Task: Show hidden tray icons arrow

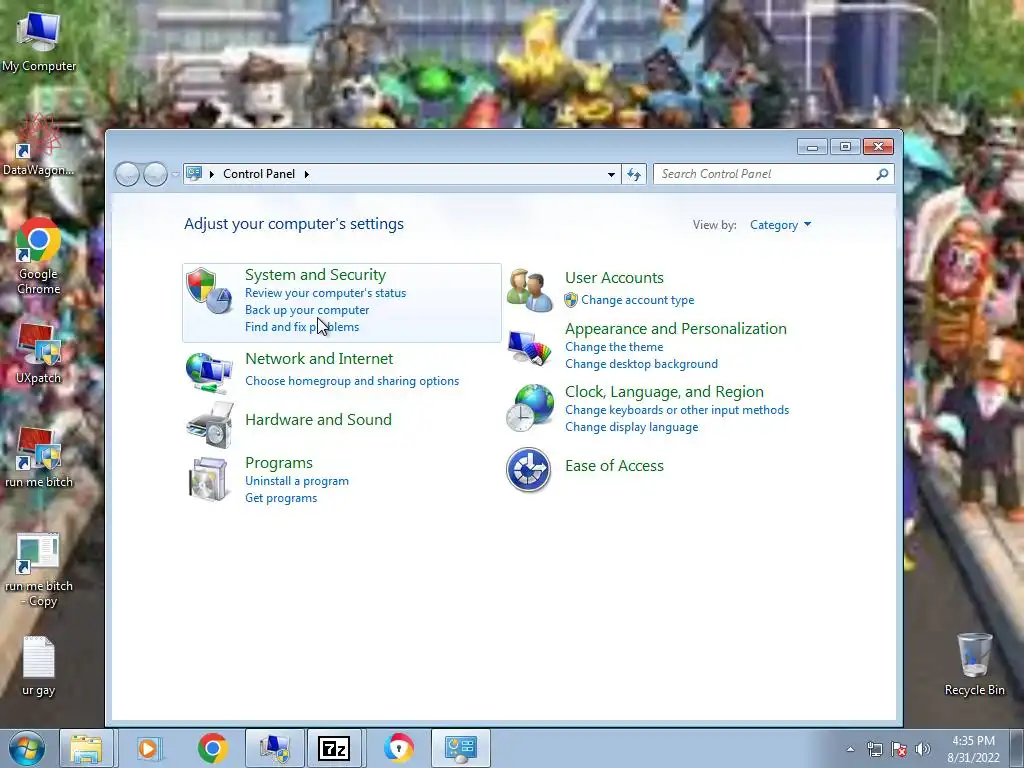Action: tap(850, 749)
